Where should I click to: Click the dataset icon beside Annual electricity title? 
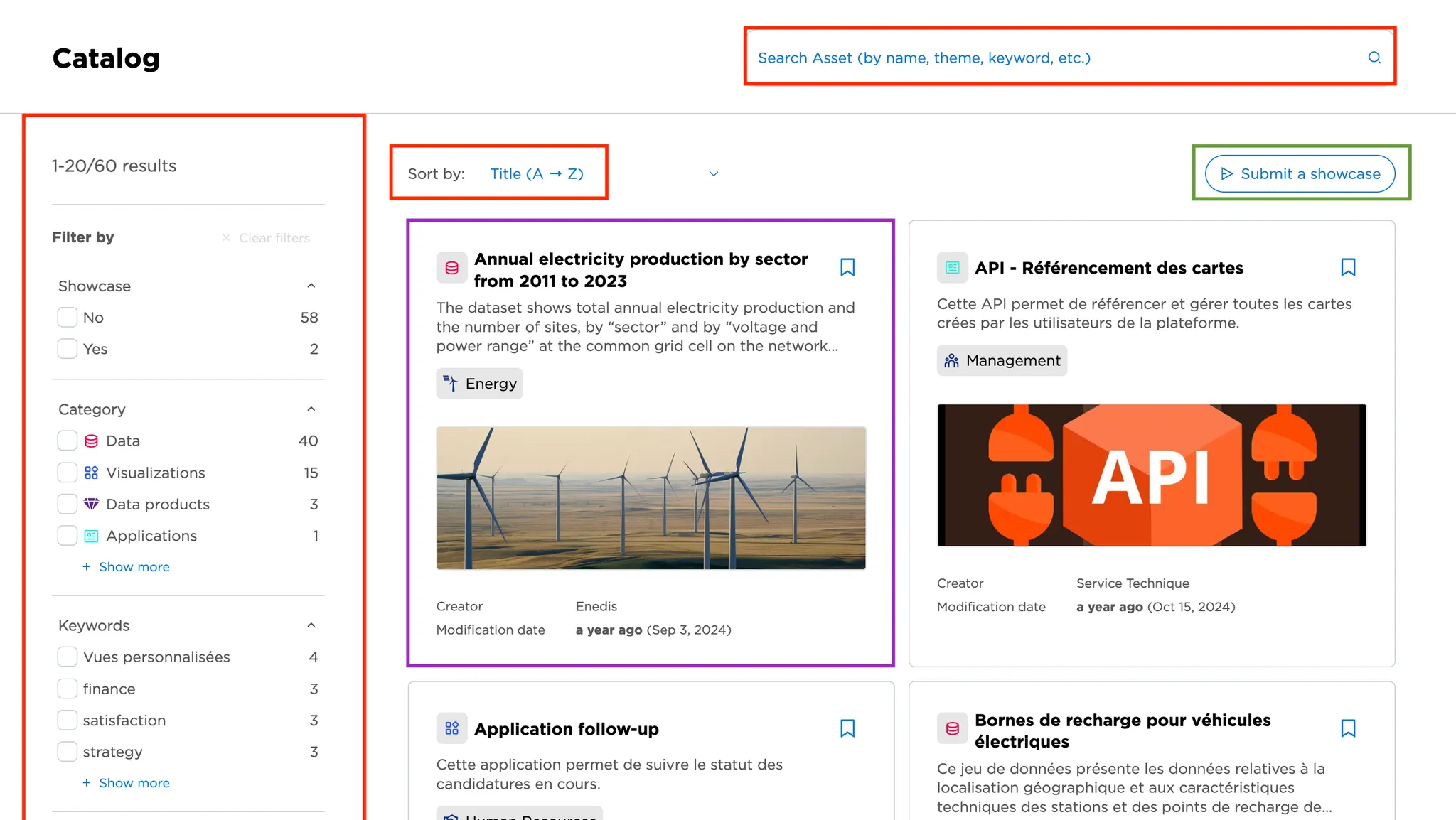click(x=451, y=268)
